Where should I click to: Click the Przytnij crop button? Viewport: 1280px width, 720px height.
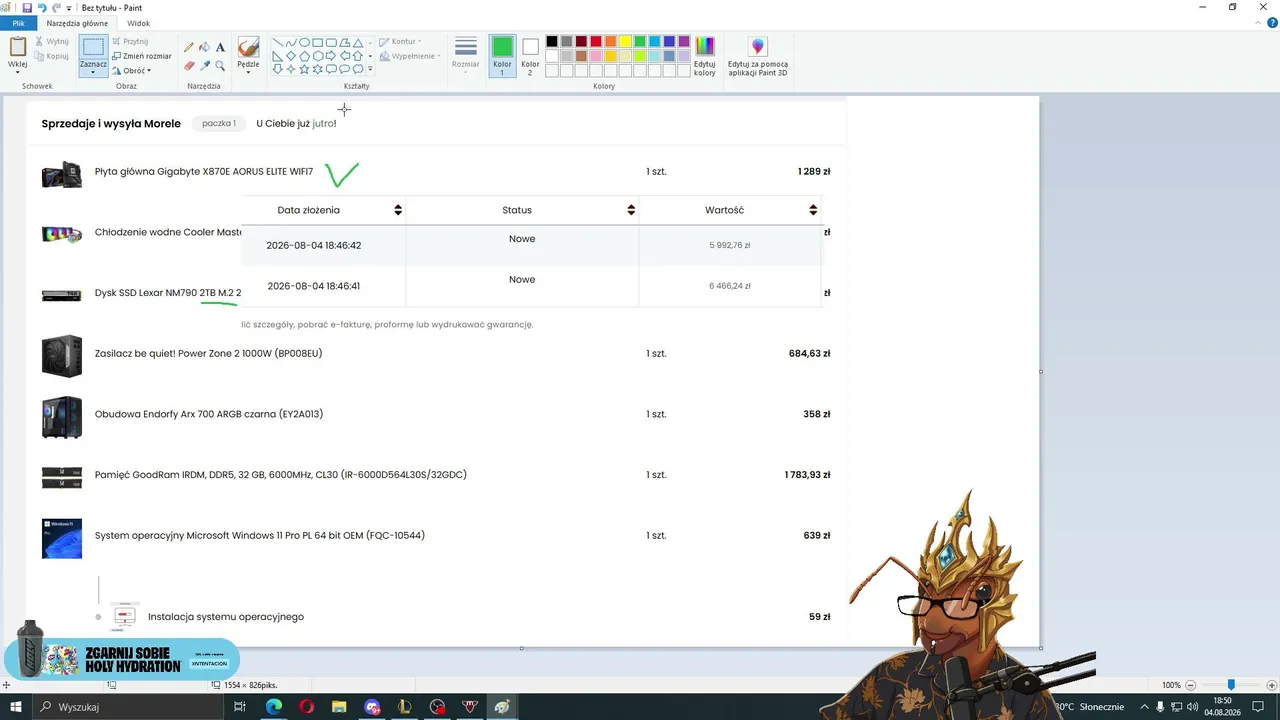[x=130, y=42]
